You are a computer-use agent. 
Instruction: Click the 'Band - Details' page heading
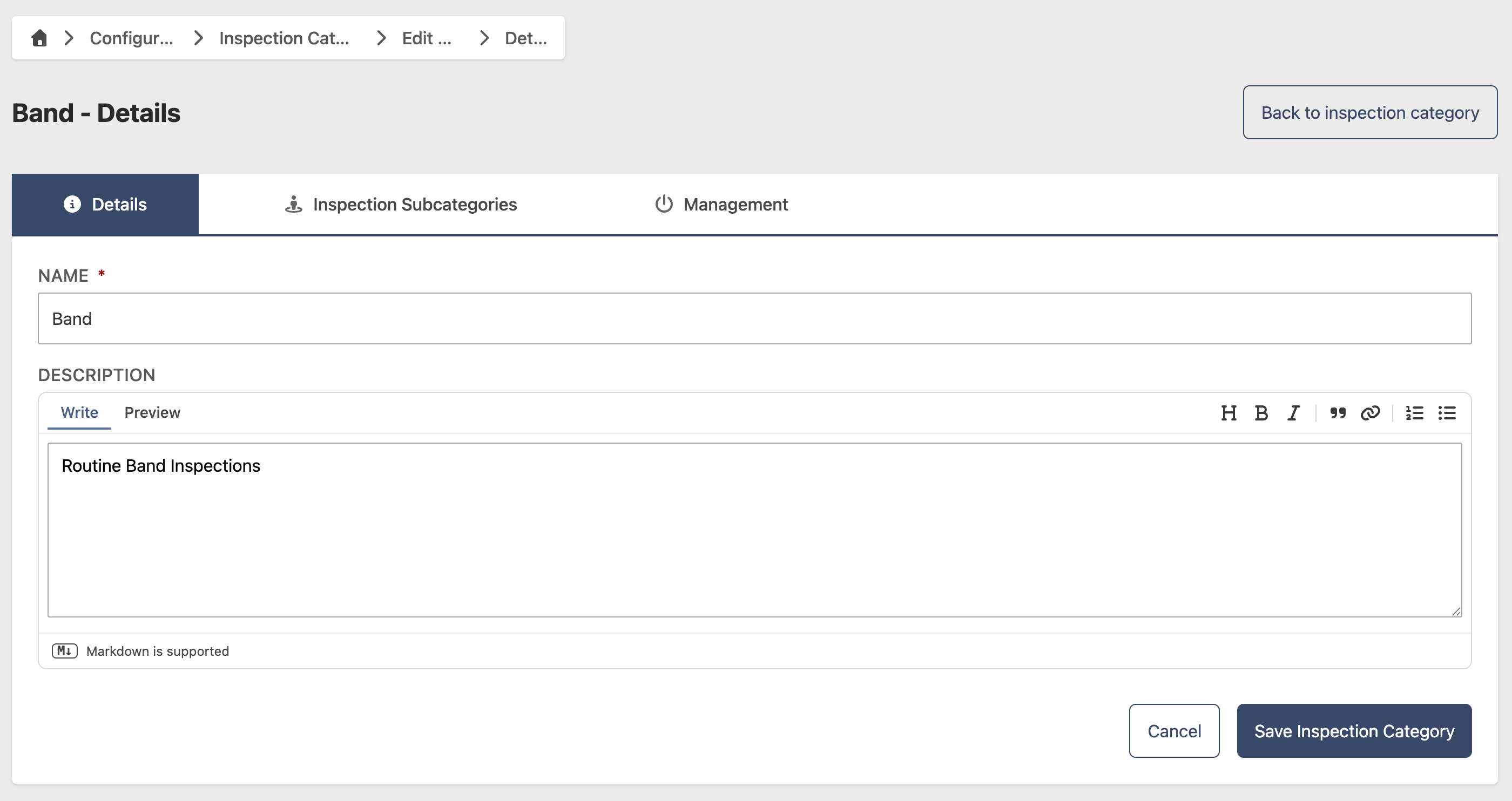coord(96,113)
